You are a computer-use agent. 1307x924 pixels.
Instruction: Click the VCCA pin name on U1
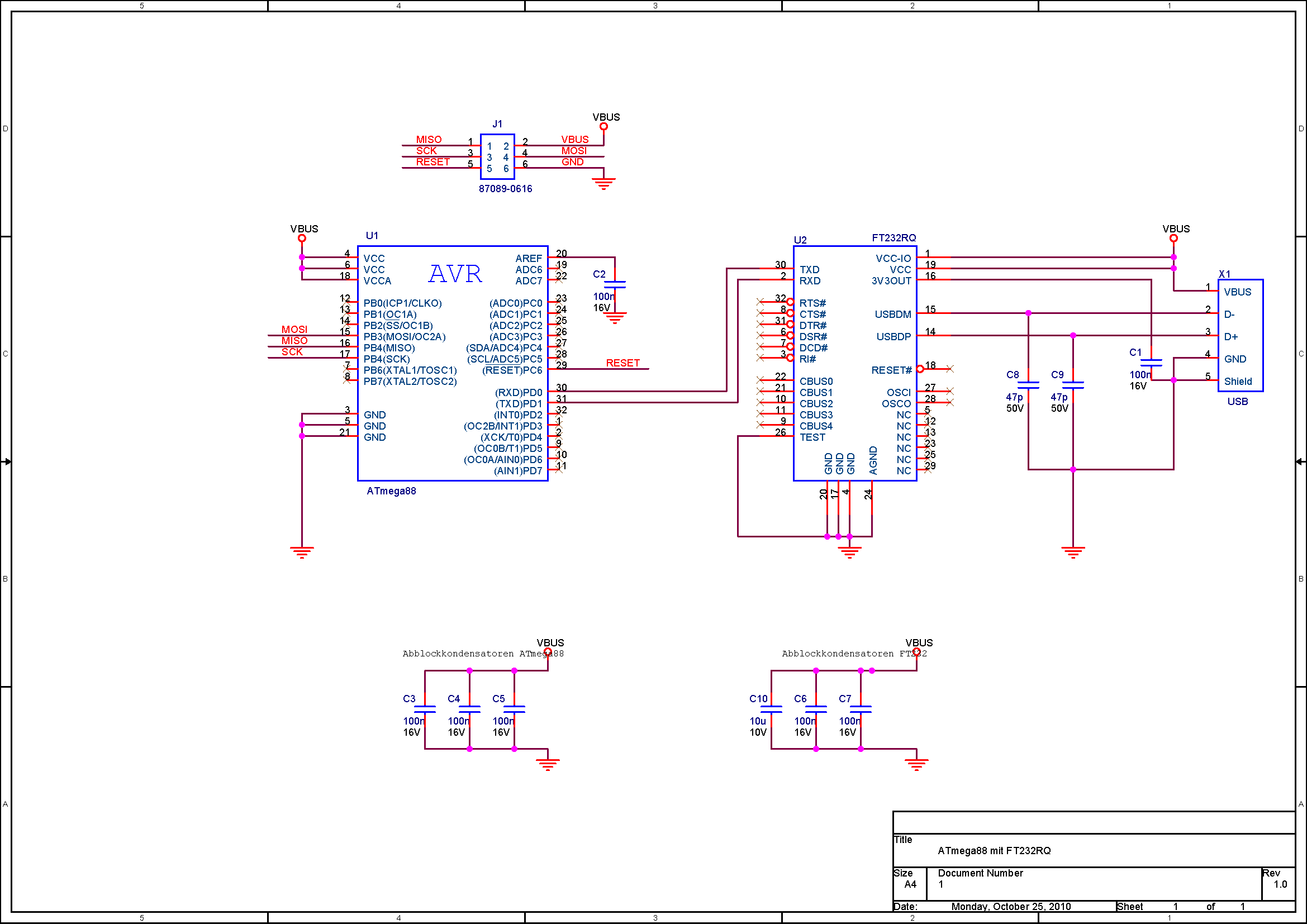(377, 280)
